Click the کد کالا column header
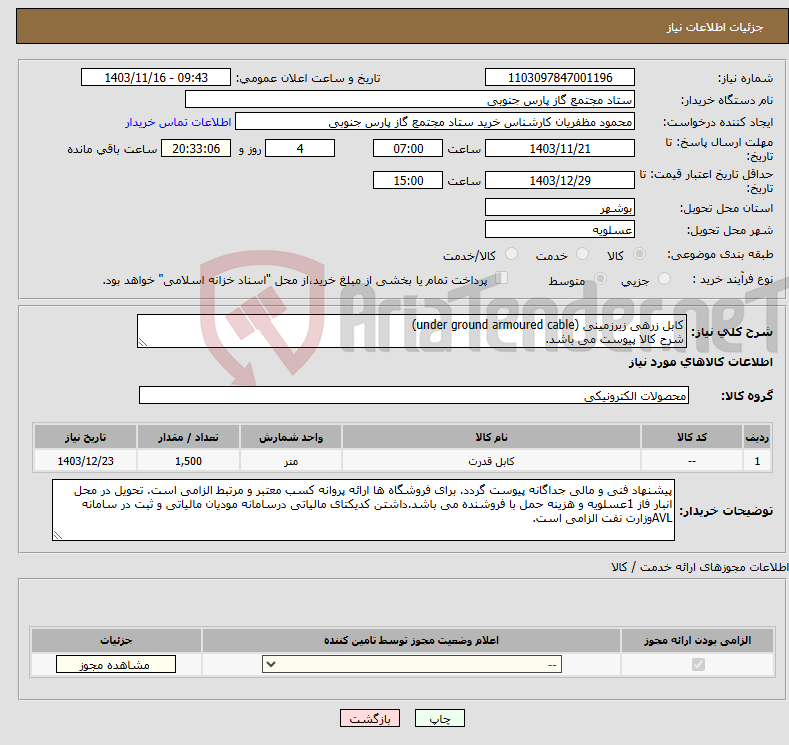The height and width of the screenshot is (745, 789). click(692, 437)
